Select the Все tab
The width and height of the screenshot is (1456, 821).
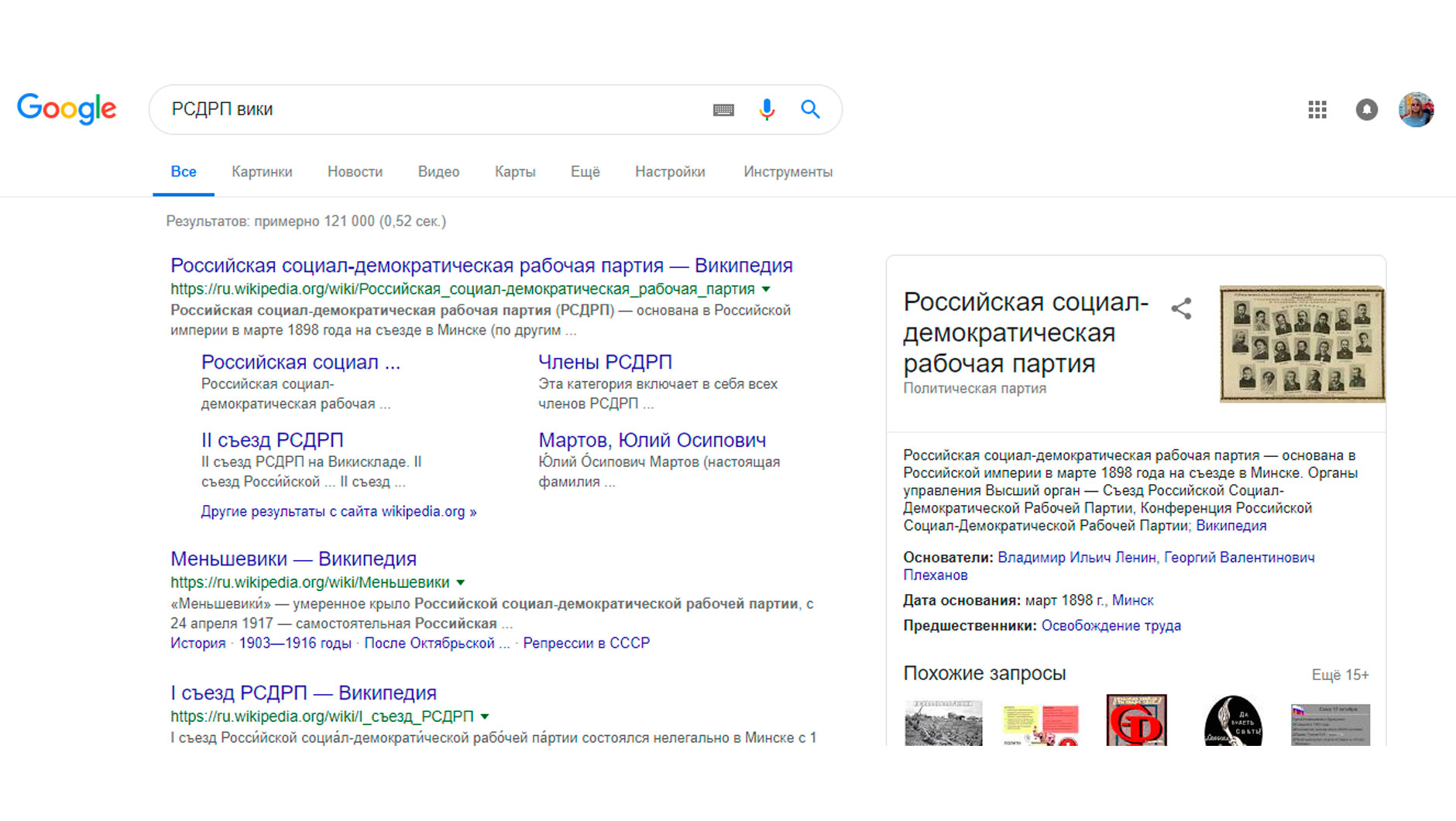(x=184, y=172)
